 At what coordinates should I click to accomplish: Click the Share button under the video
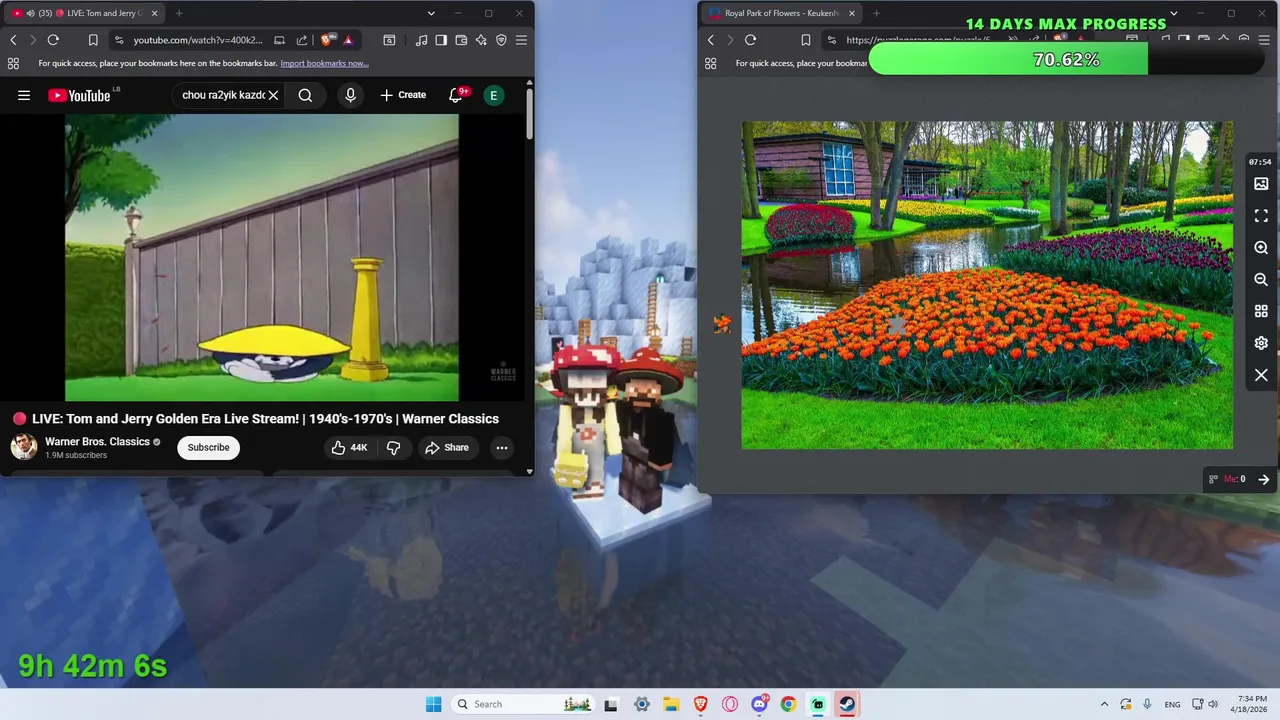coord(447,447)
